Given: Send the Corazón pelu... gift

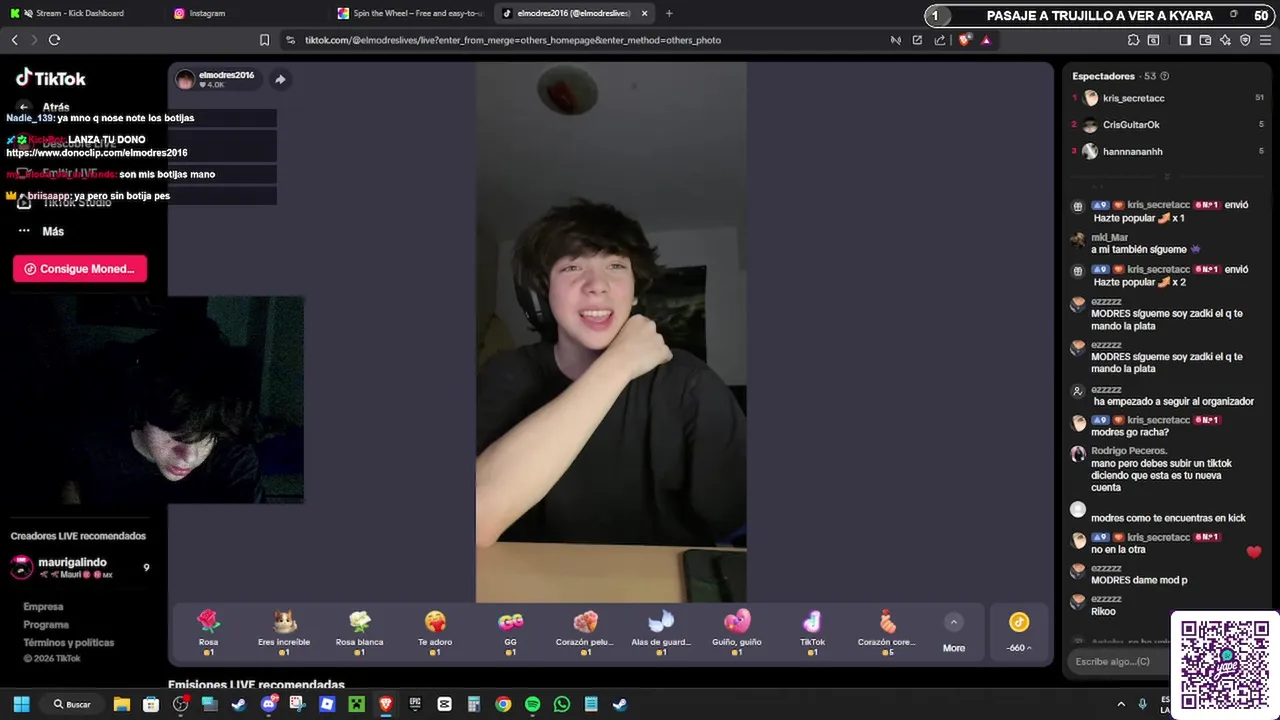Looking at the screenshot, I should point(585,632).
